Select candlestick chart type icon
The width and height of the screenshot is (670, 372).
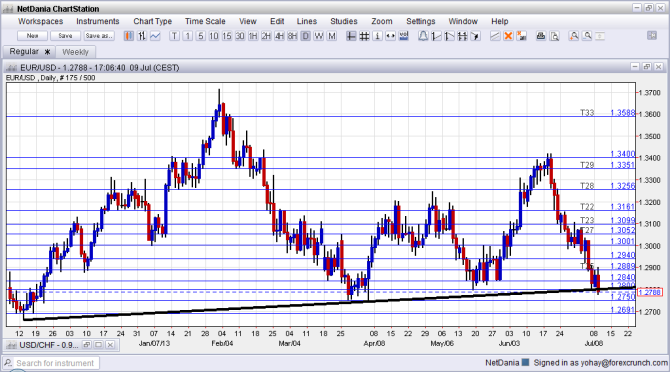(129, 36)
